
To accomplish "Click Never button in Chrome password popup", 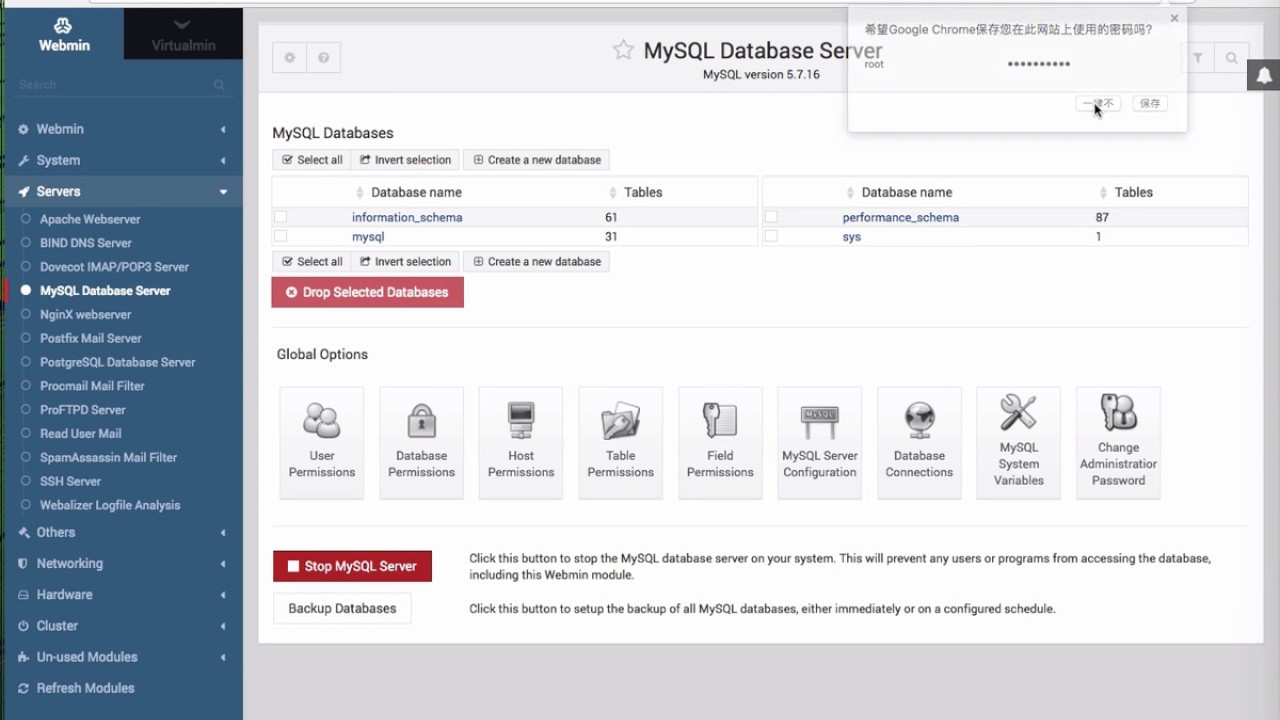I will pos(1098,103).
